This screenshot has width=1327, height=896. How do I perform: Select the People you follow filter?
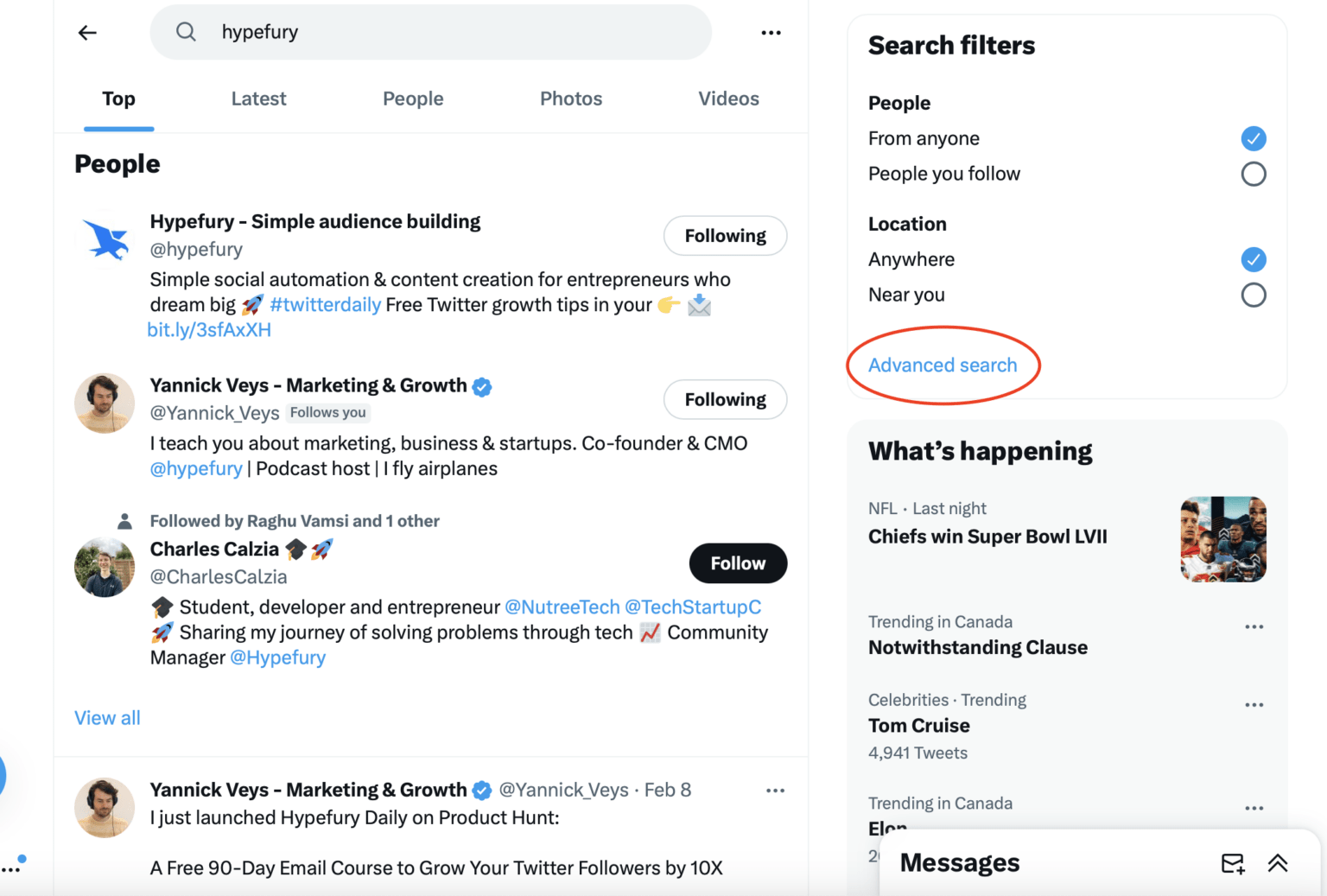click(1254, 174)
